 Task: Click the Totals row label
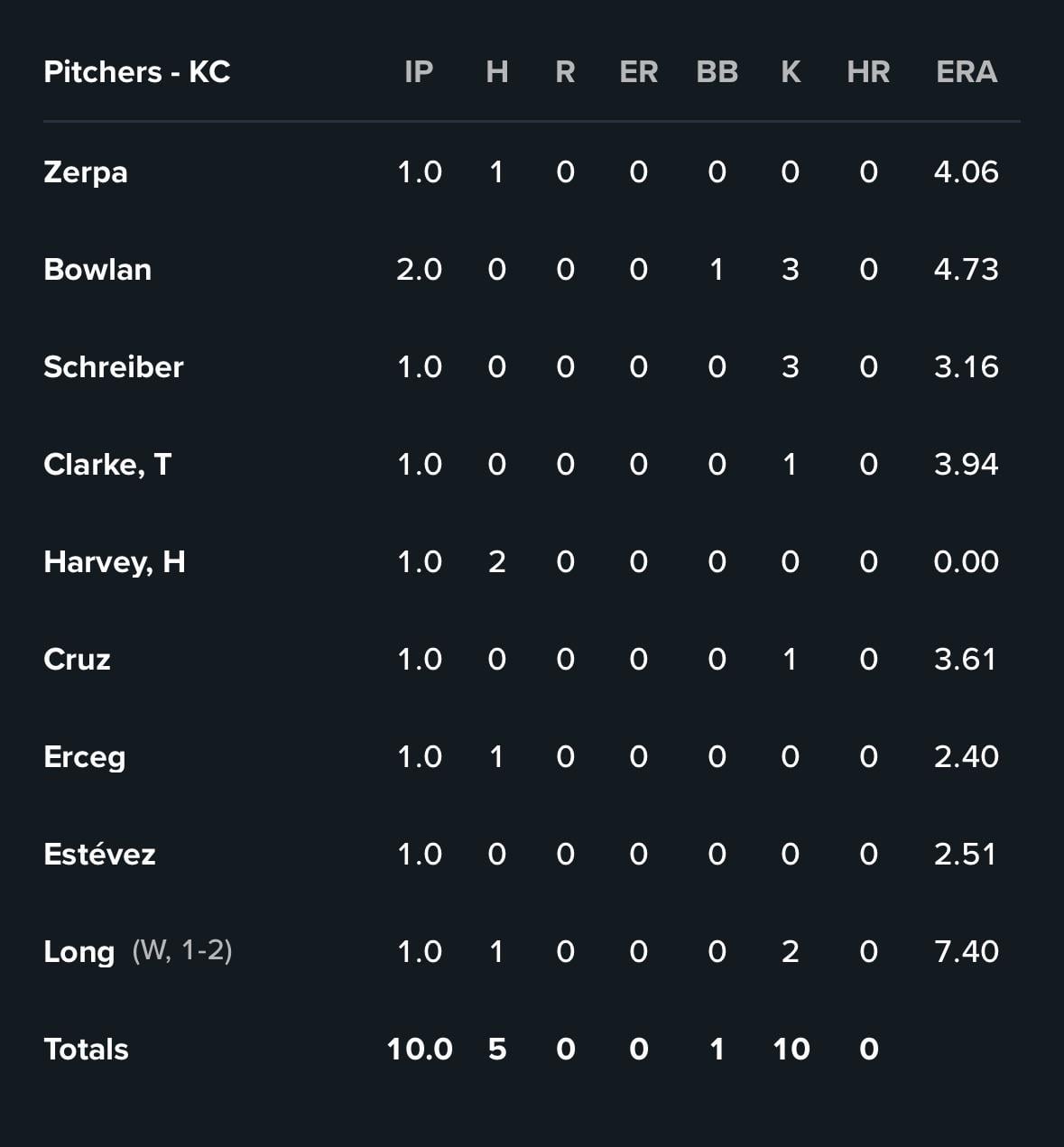(x=87, y=1050)
